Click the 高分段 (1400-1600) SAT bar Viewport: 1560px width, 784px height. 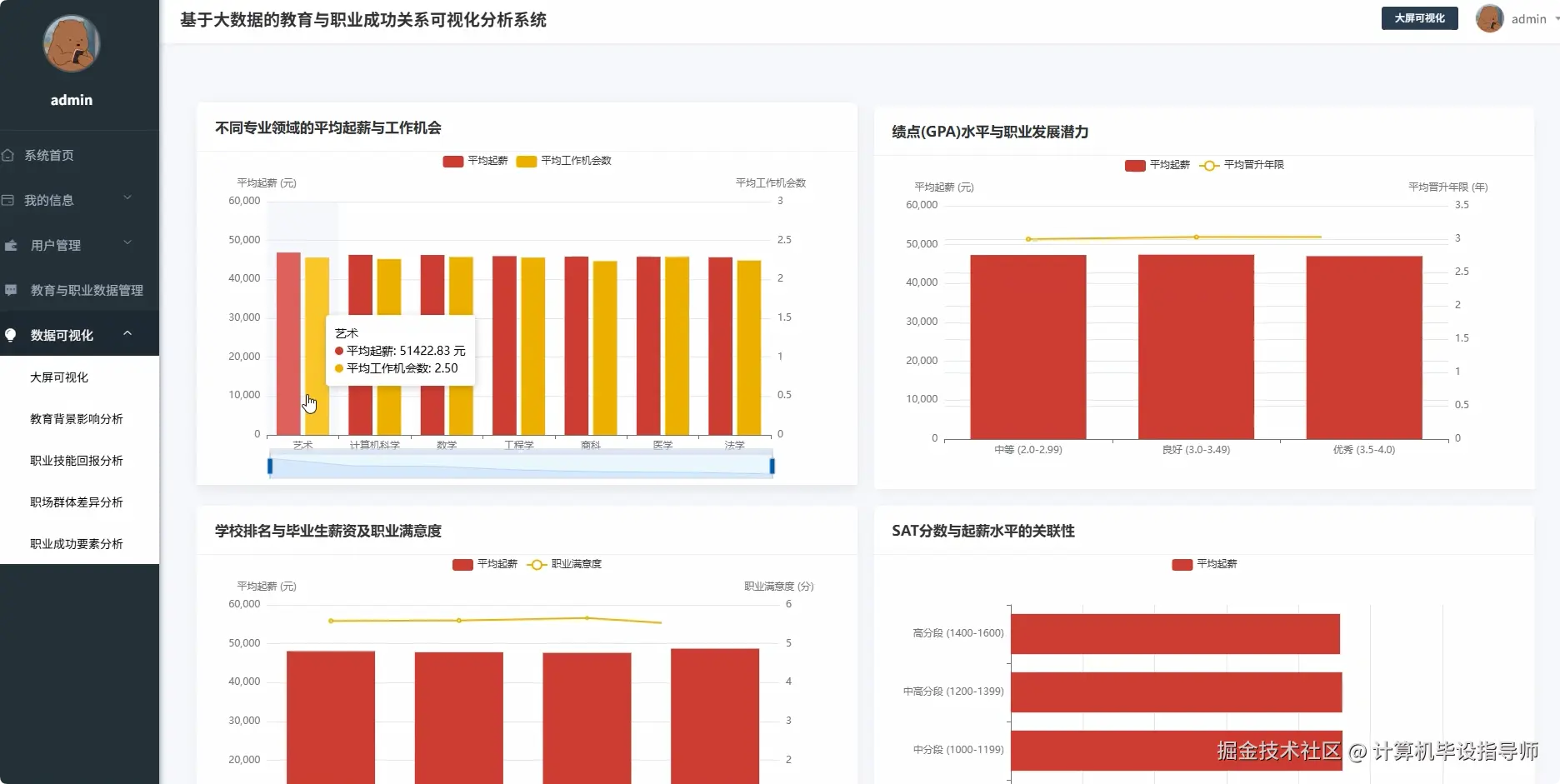pyautogui.click(x=1175, y=634)
